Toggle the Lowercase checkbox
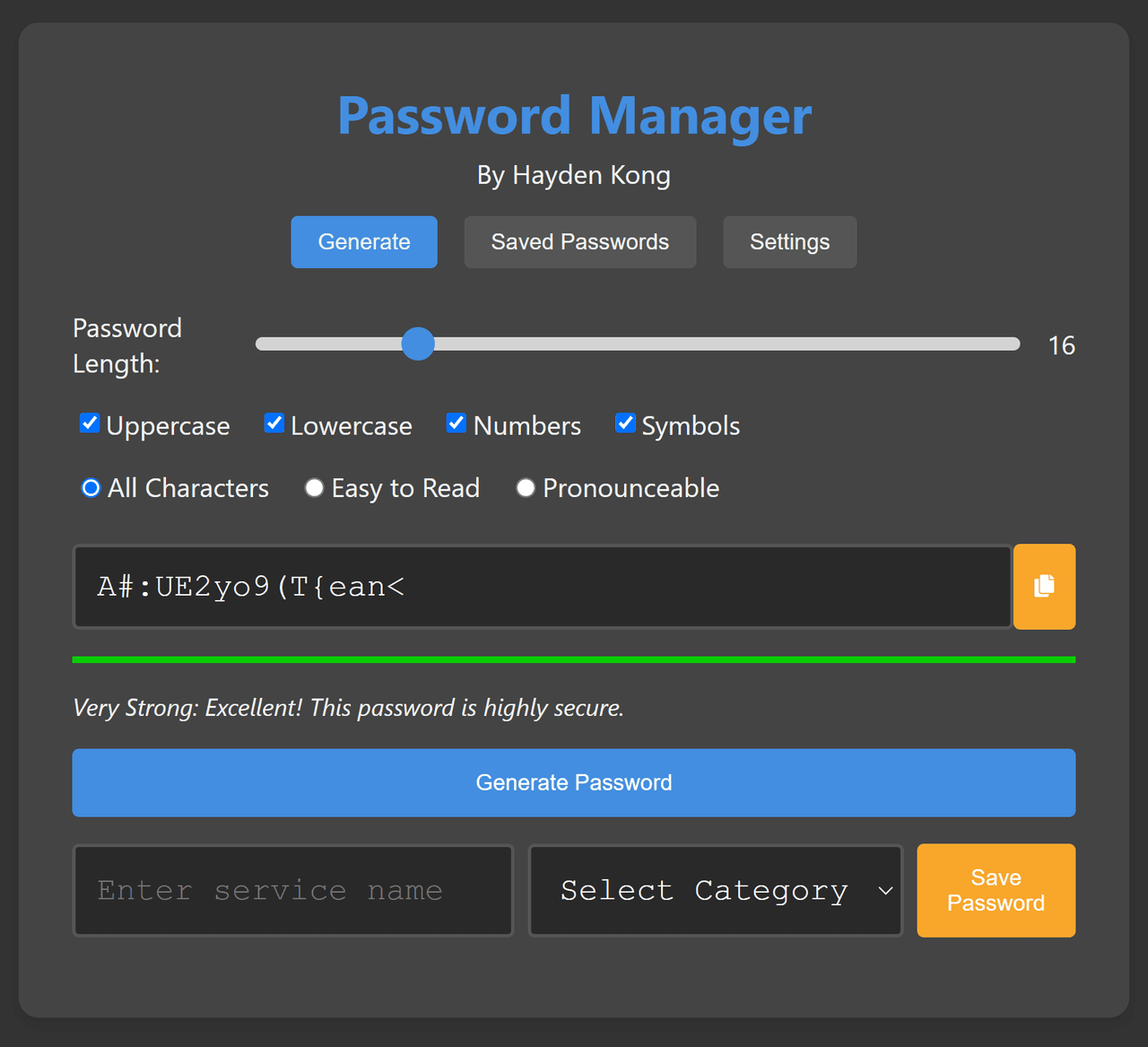 point(274,423)
